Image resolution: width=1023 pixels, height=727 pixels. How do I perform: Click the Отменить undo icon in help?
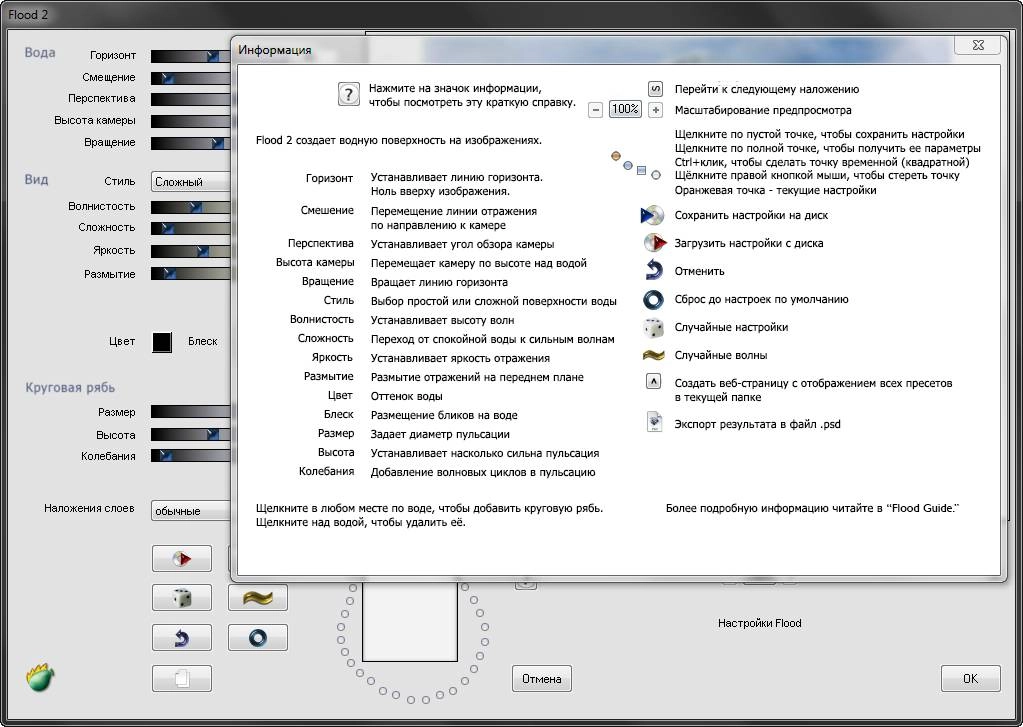coord(653,270)
